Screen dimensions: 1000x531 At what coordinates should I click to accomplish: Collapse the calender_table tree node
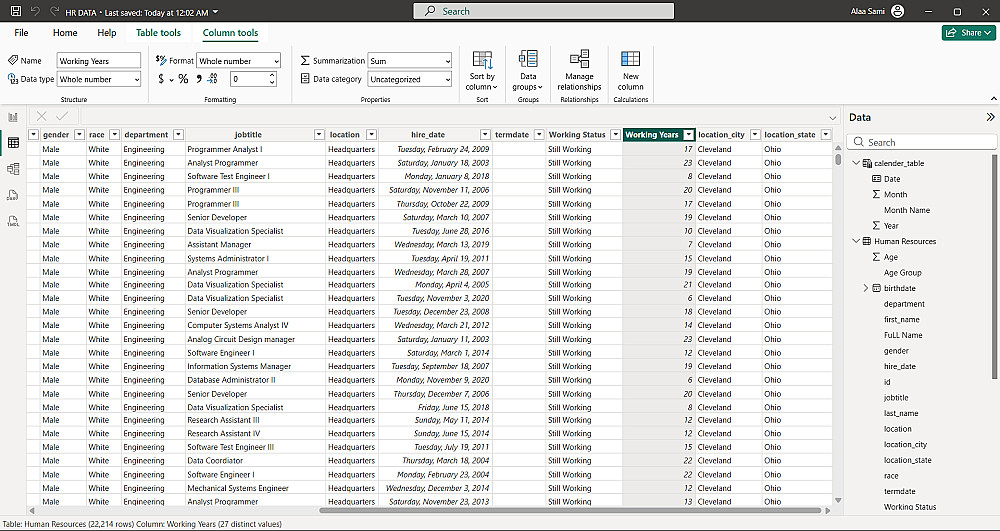tap(856, 163)
